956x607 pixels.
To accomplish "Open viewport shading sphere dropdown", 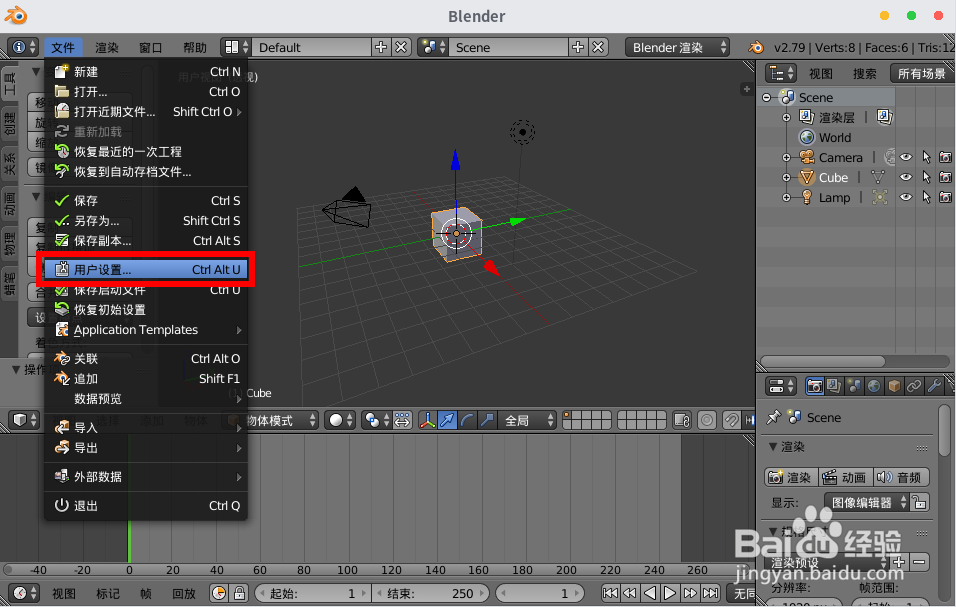I will tap(340, 420).
